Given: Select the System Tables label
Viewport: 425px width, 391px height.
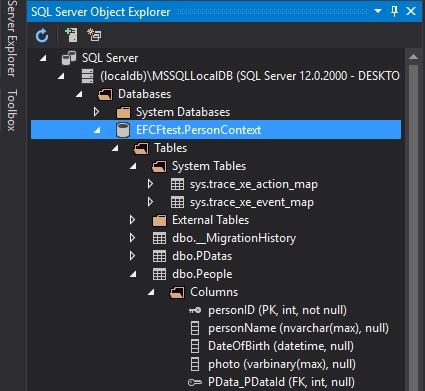Looking at the screenshot, I should pos(209,166).
